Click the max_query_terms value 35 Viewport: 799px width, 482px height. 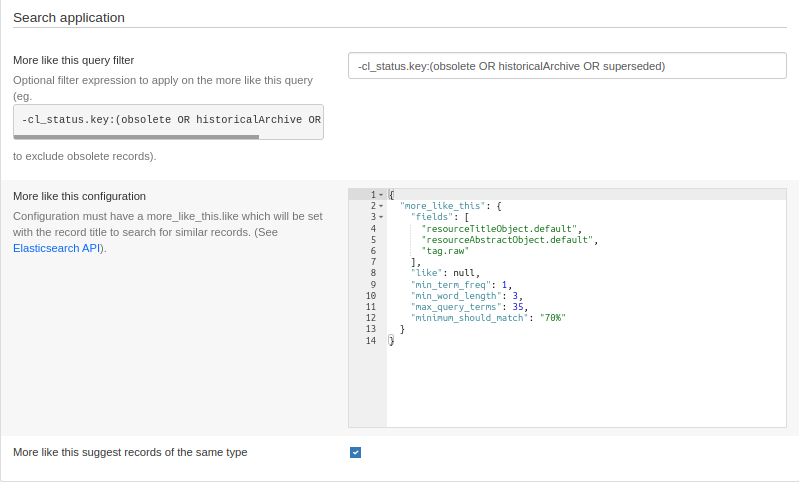click(x=519, y=307)
